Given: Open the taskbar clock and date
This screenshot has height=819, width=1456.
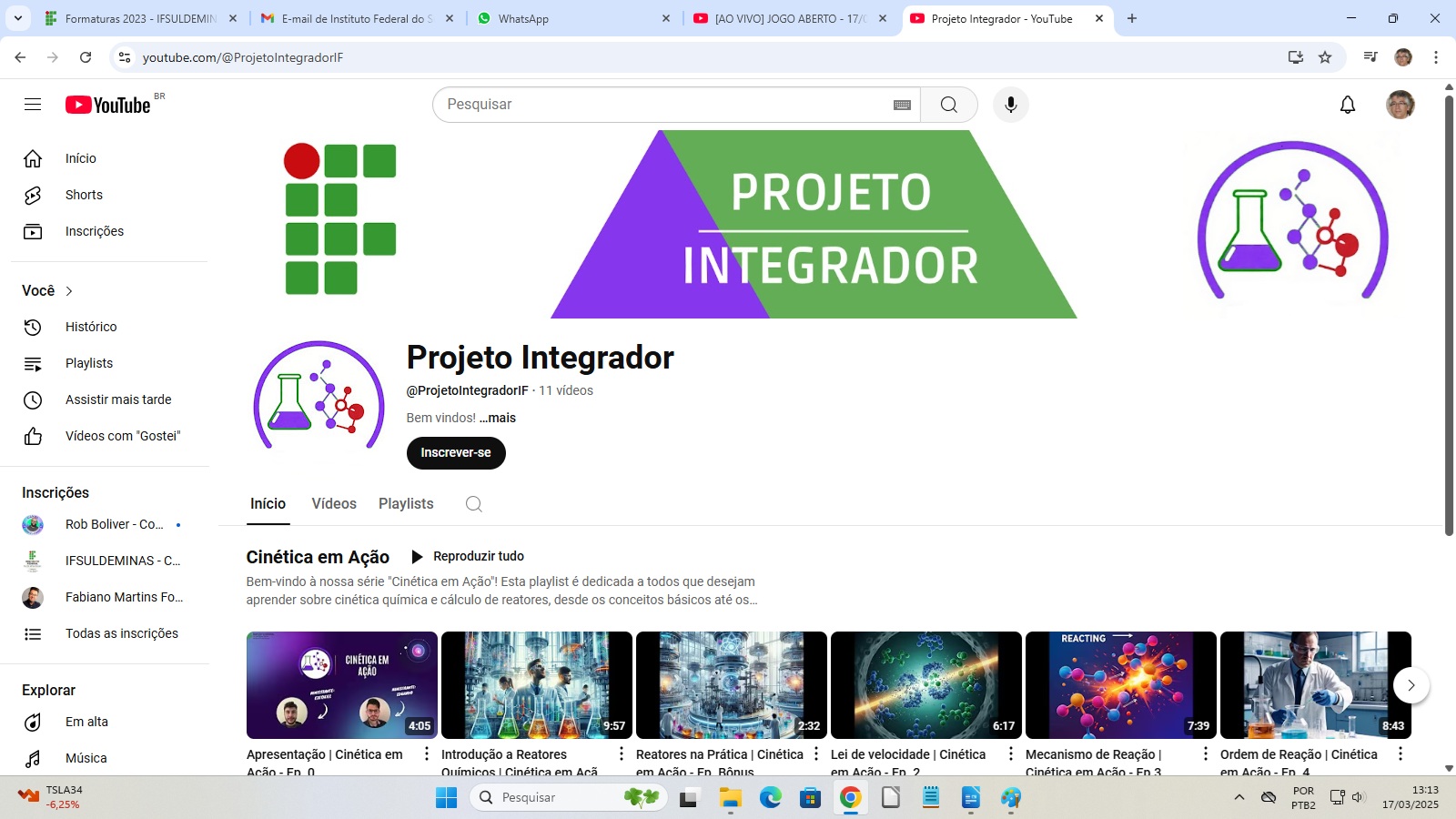Looking at the screenshot, I should (1410, 797).
